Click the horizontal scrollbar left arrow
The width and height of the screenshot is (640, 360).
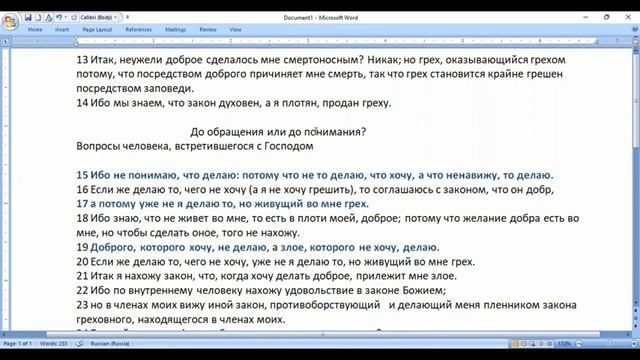point(4,335)
